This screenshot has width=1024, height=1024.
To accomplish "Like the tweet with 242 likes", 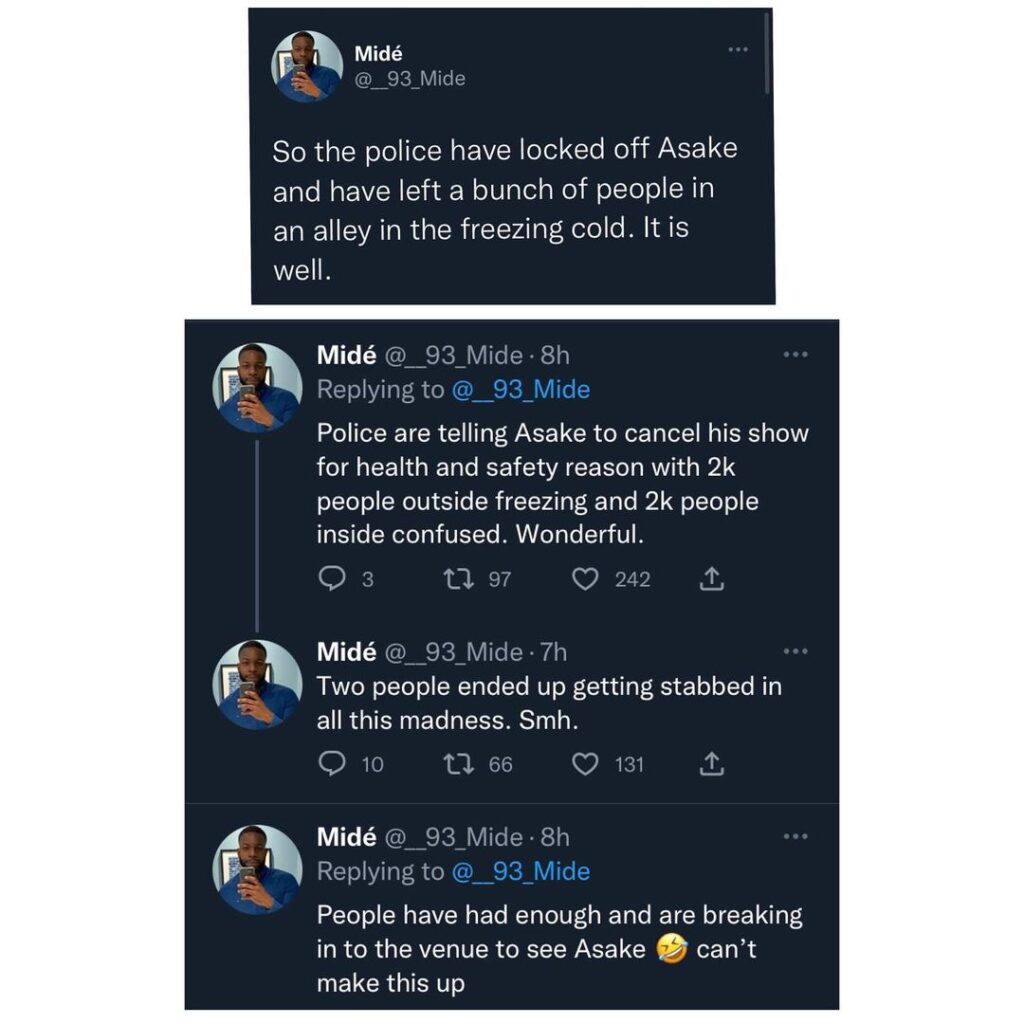I will coord(588,579).
